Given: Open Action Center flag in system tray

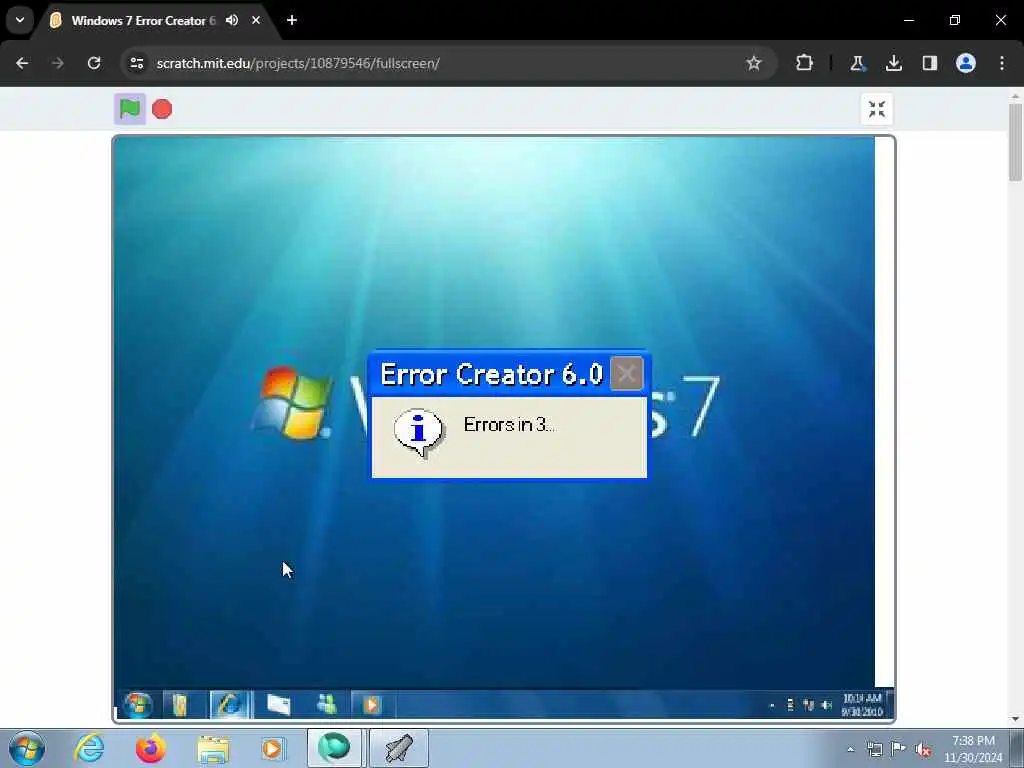Looking at the screenshot, I should [899, 748].
